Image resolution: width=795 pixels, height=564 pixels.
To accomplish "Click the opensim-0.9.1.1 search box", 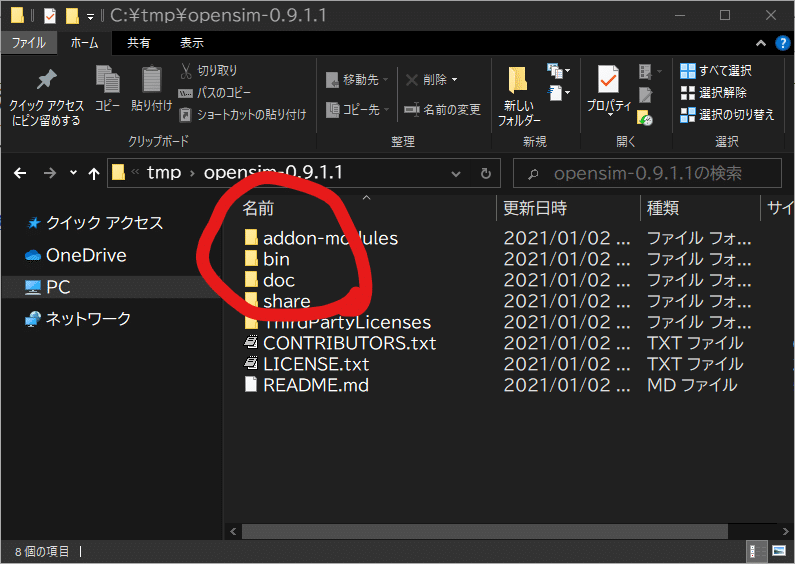I will [647, 173].
